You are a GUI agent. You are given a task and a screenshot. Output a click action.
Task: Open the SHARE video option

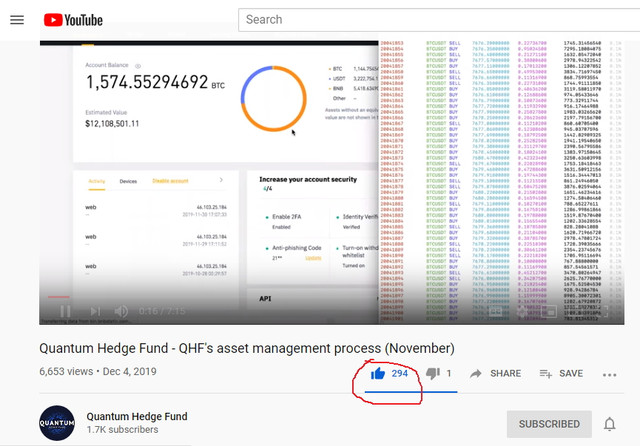[496, 373]
